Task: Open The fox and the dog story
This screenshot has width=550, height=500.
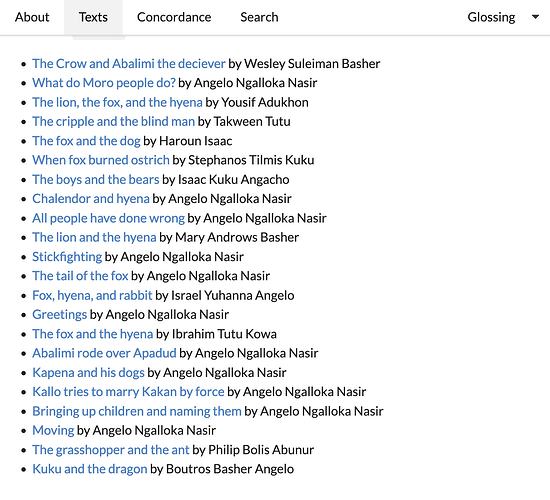Action: [x=86, y=141]
